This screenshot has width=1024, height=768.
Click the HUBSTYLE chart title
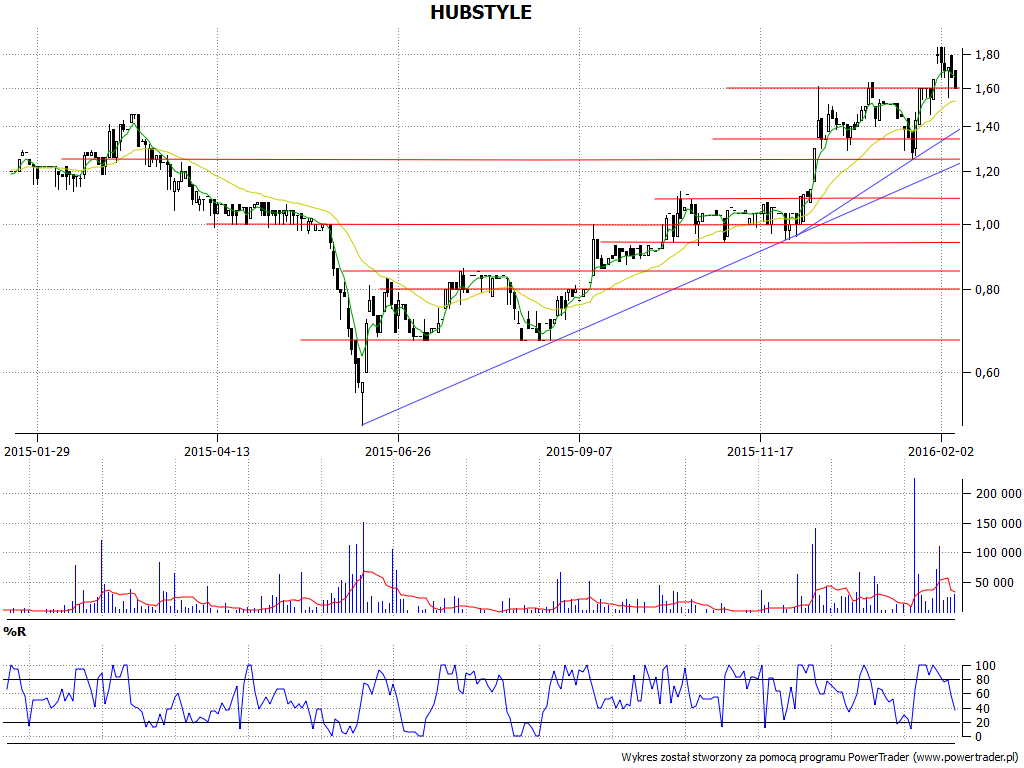481,12
